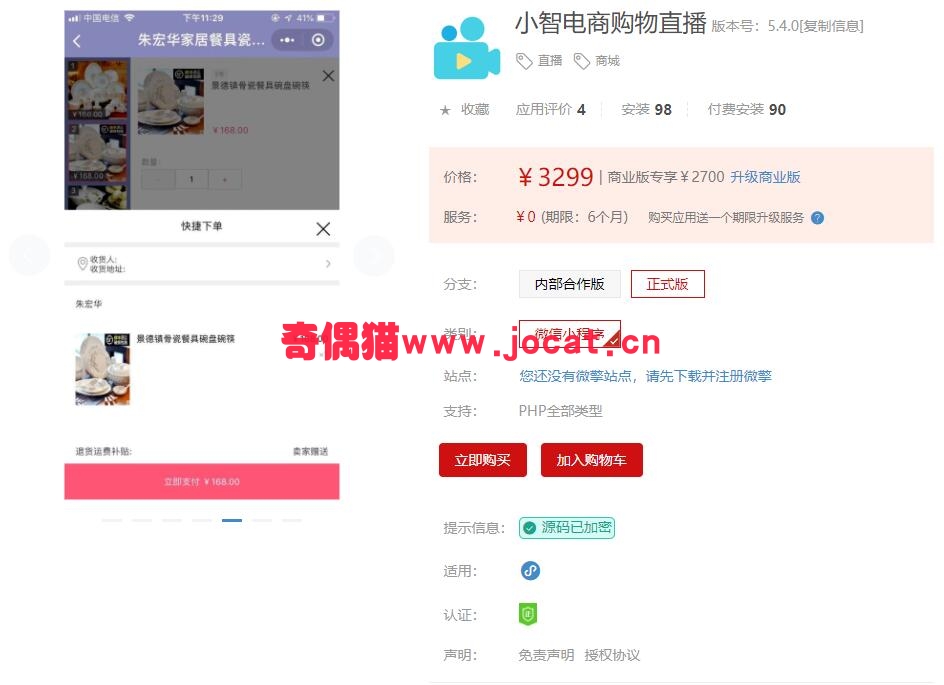This screenshot has height=685, width=944.
Task: Show next screenshot with right carousel arrow
Action: 373,256
